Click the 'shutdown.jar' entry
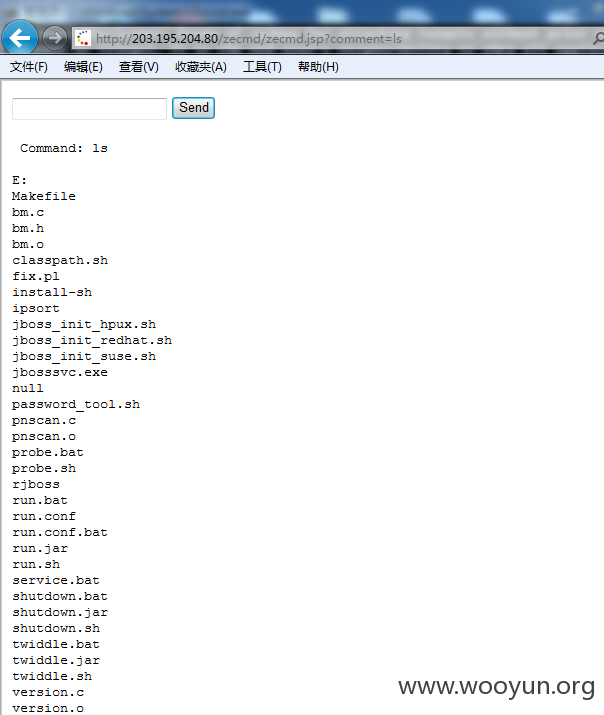Viewport: 604px width, 715px height. click(60, 612)
